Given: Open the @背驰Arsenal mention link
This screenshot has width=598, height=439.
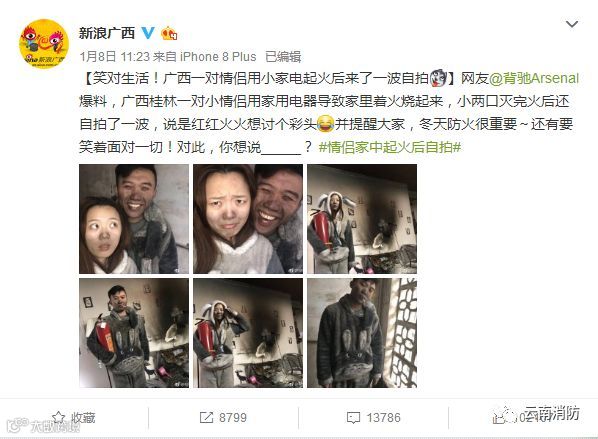Looking at the screenshot, I should [x=534, y=78].
